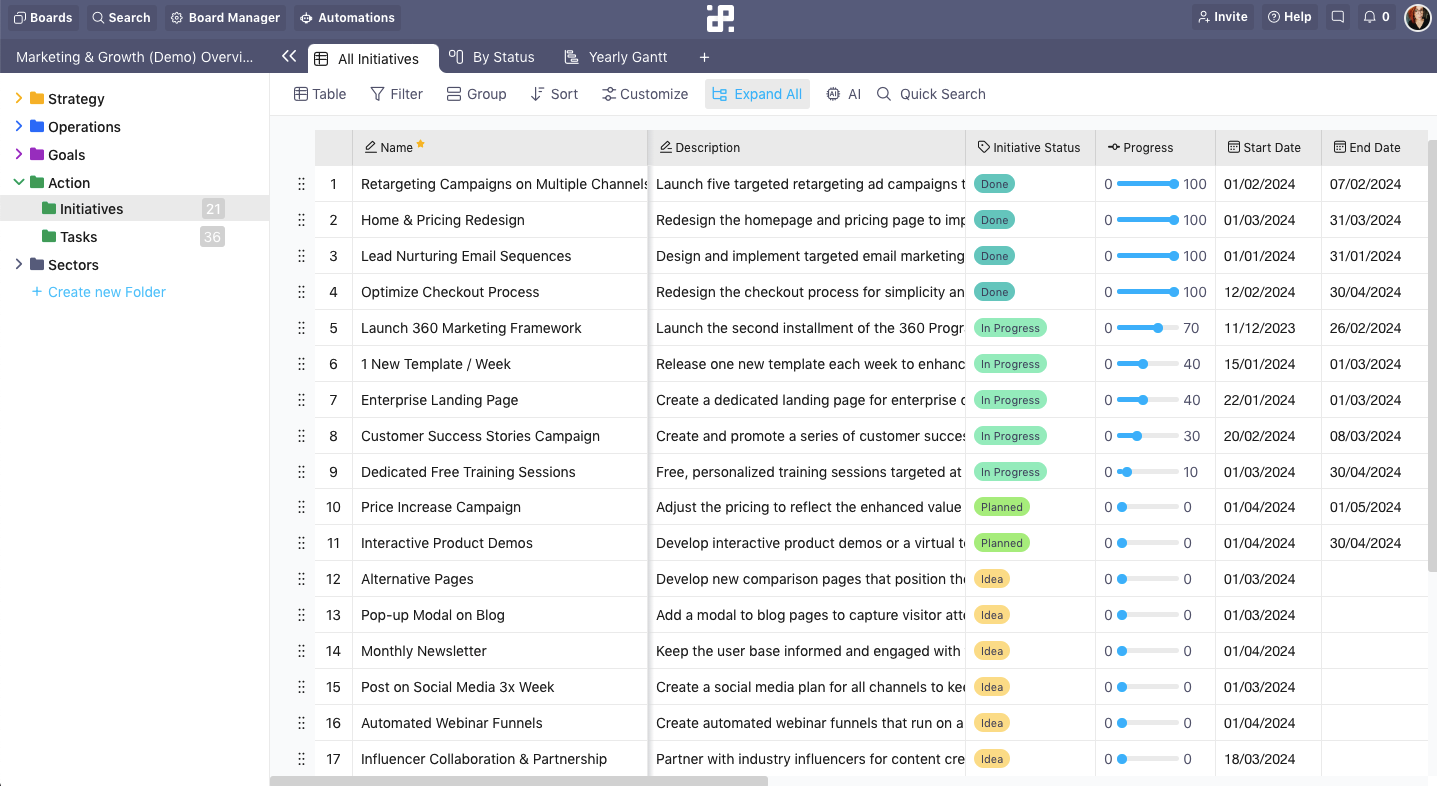
Task: Open Quick Search in the board toolbar
Action: coord(930,93)
